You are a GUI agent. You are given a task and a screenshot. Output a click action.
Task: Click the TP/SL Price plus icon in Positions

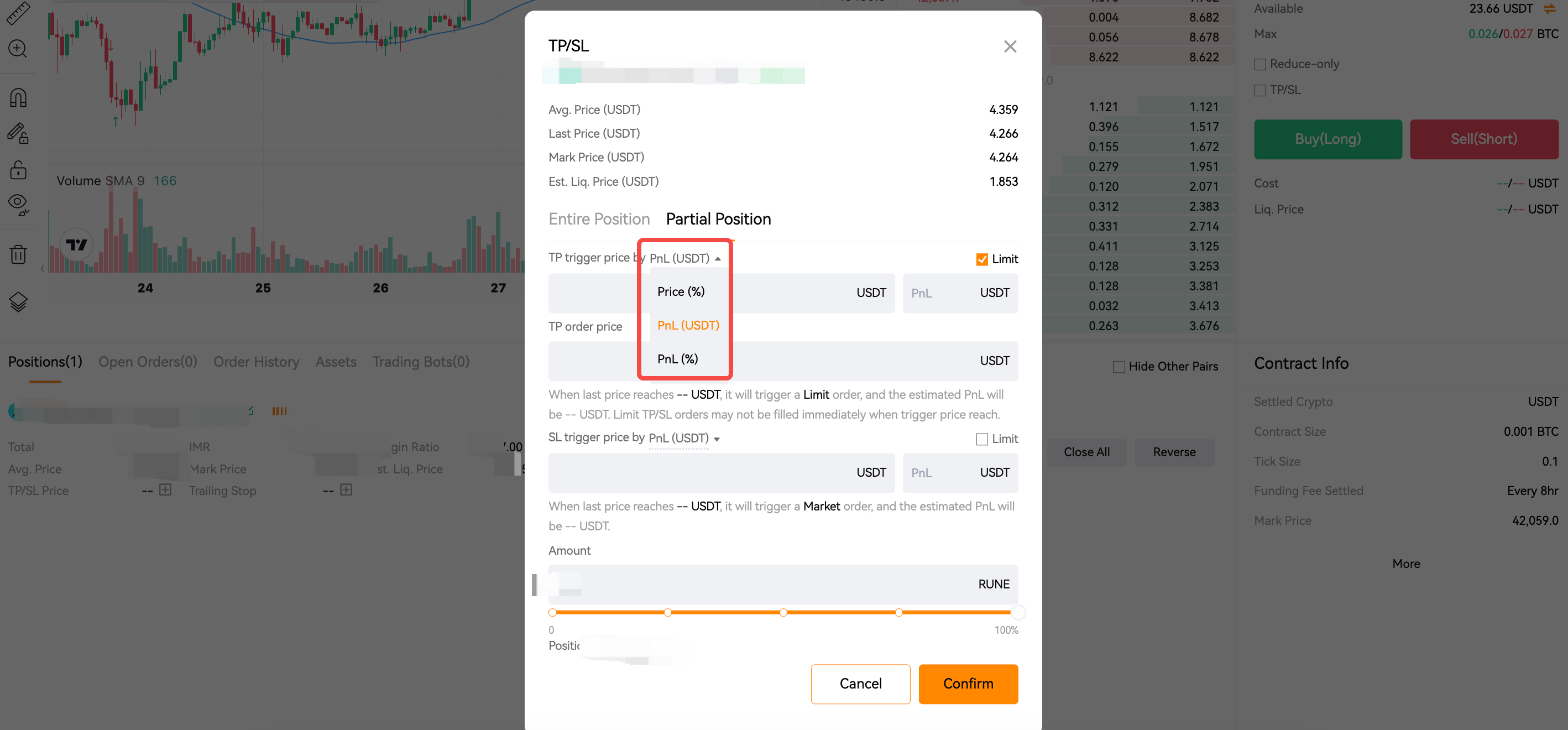tap(164, 490)
